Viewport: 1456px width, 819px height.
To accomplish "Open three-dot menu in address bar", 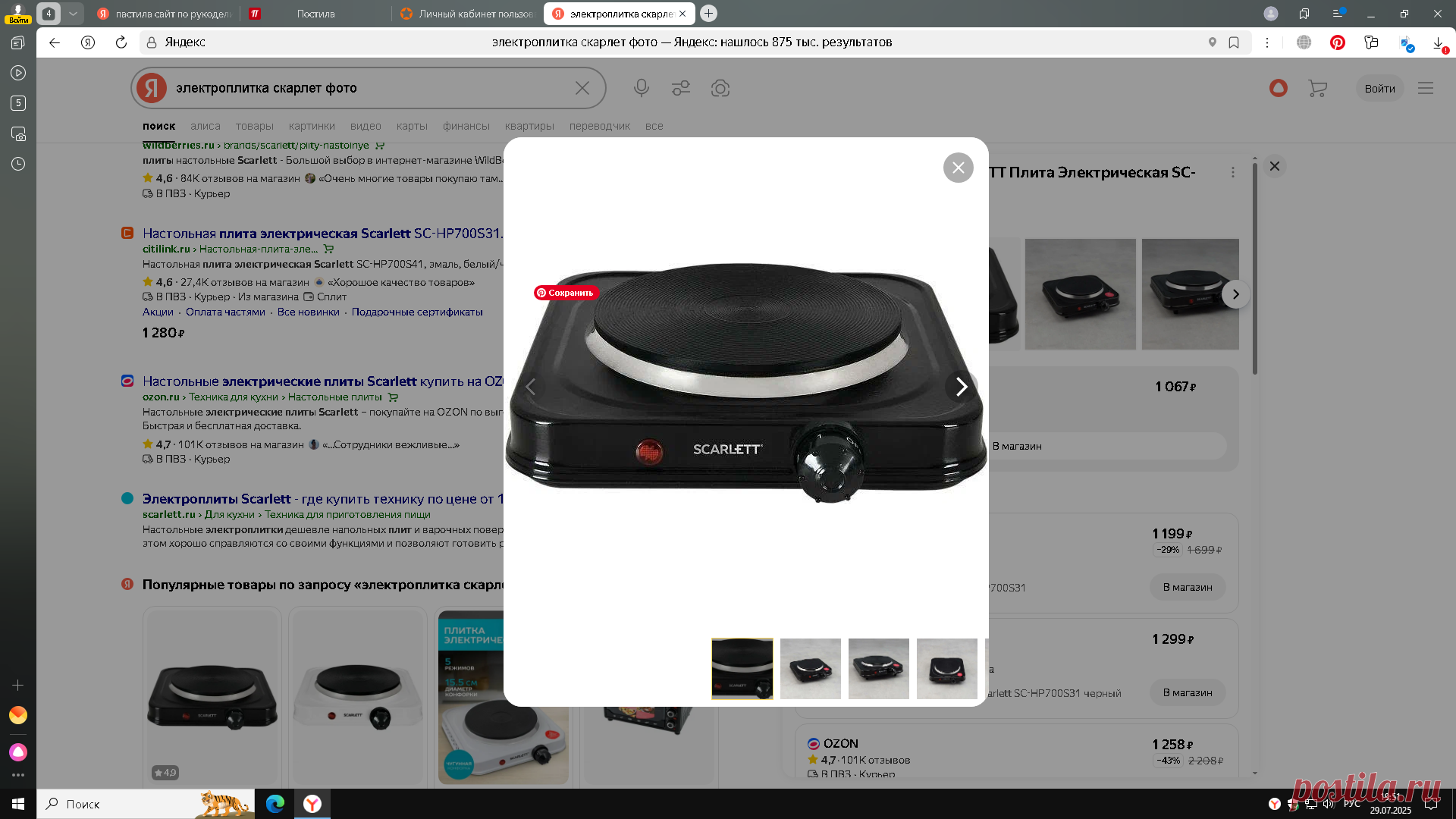I will [x=1267, y=42].
